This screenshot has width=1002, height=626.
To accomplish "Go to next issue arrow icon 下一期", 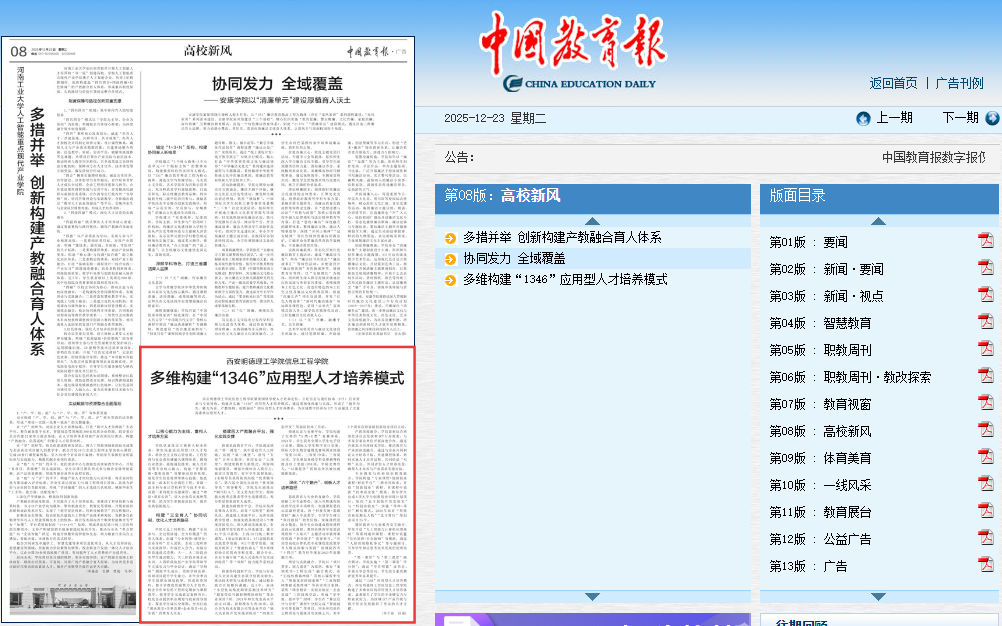I will (x=991, y=118).
